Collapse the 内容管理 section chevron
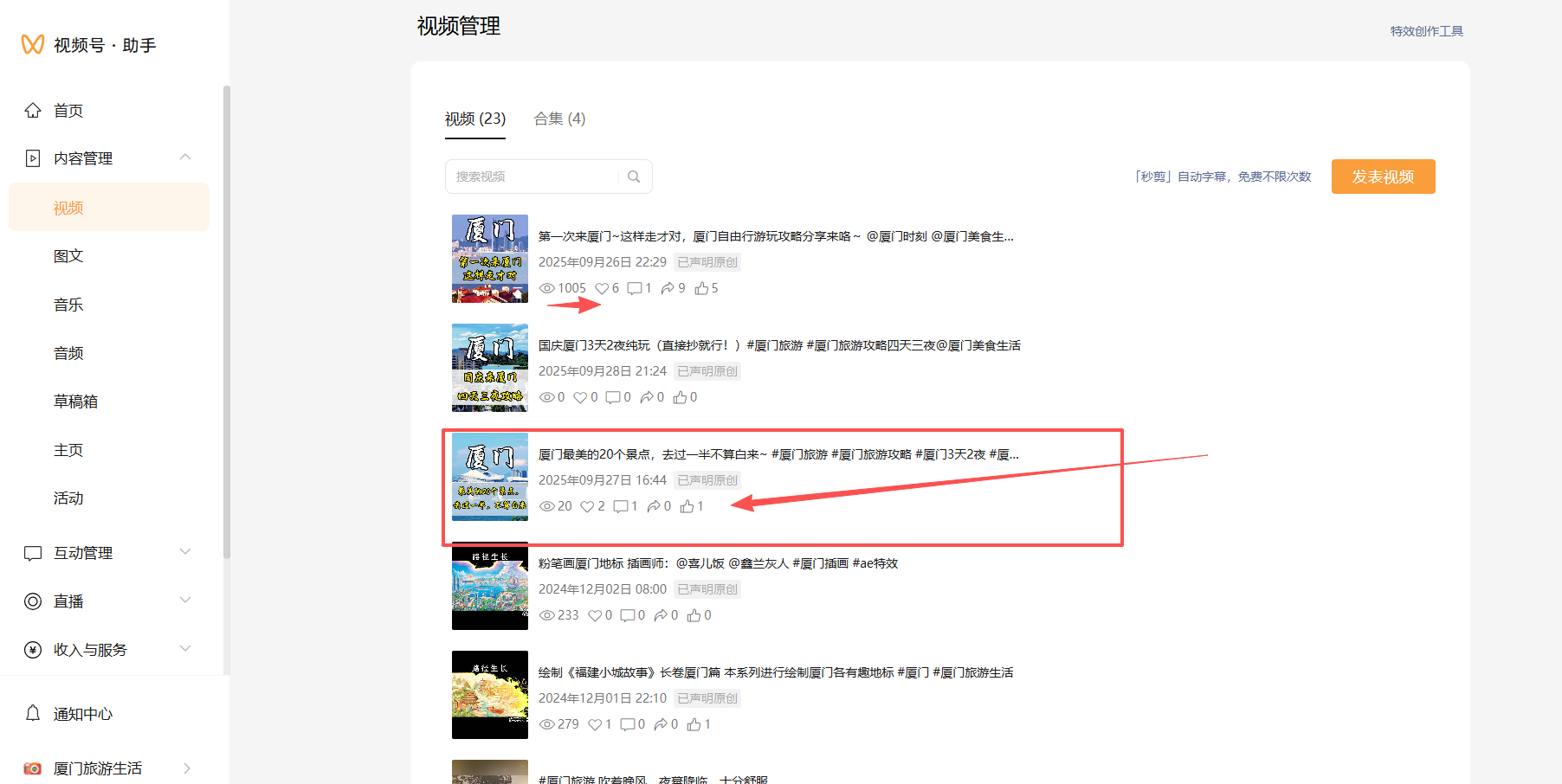The height and width of the screenshot is (784, 1562). (185, 157)
